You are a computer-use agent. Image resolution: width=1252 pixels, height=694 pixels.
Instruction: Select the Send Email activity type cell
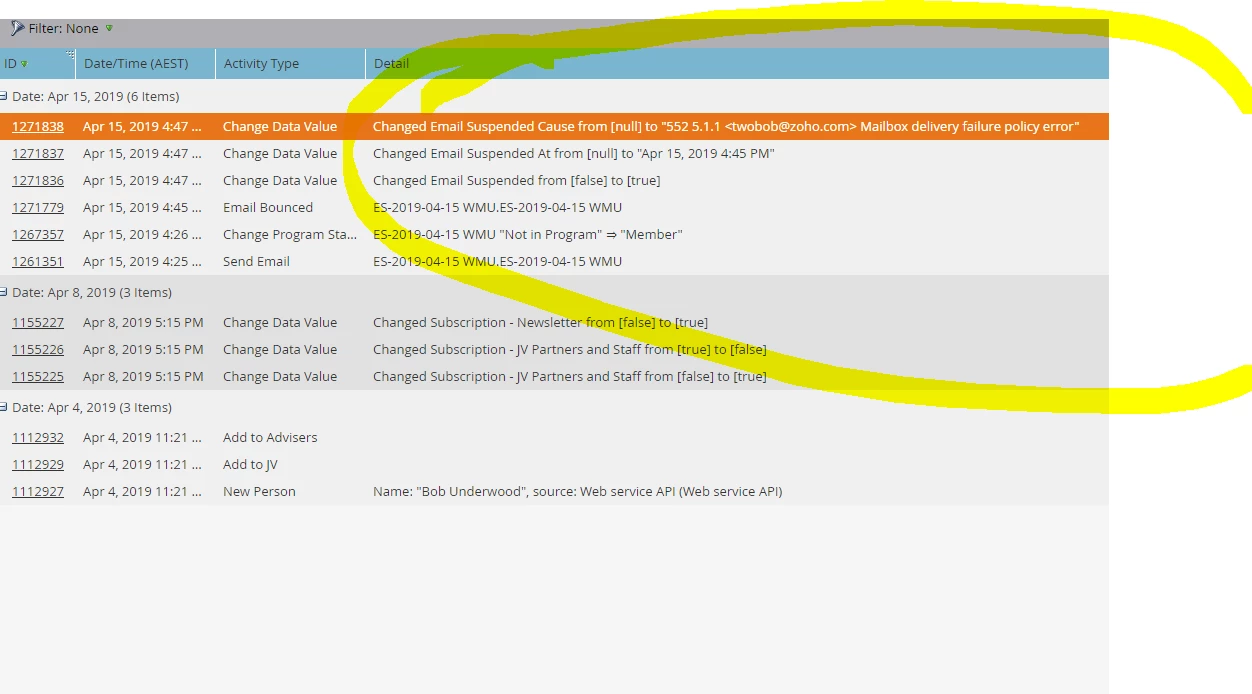[x=256, y=262]
